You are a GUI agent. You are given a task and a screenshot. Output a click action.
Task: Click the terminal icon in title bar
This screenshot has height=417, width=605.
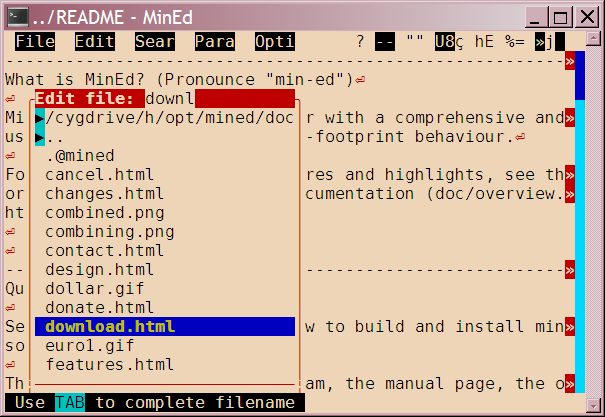pyautogui.click(x=18, y=17)
